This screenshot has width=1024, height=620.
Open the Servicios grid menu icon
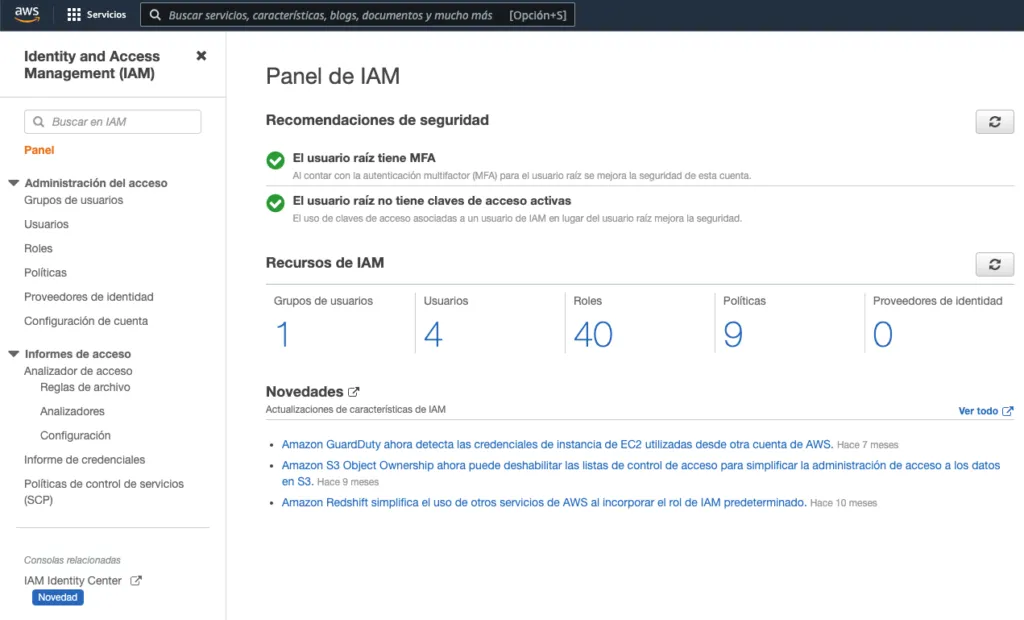click(x=74, y=14)
